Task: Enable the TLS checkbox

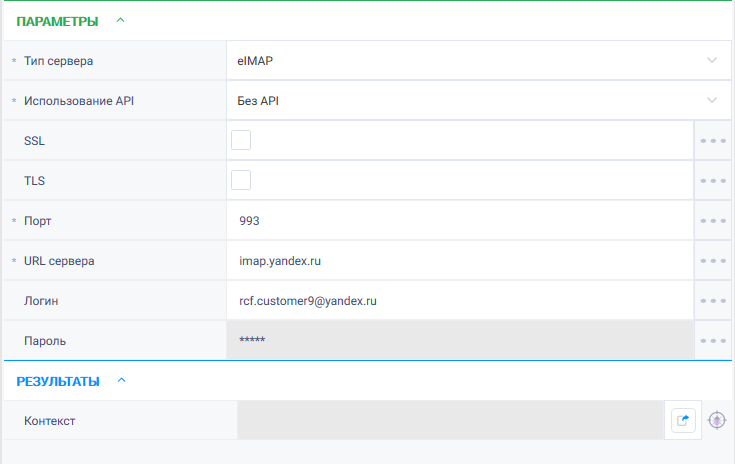Action: tap(241, 180)
